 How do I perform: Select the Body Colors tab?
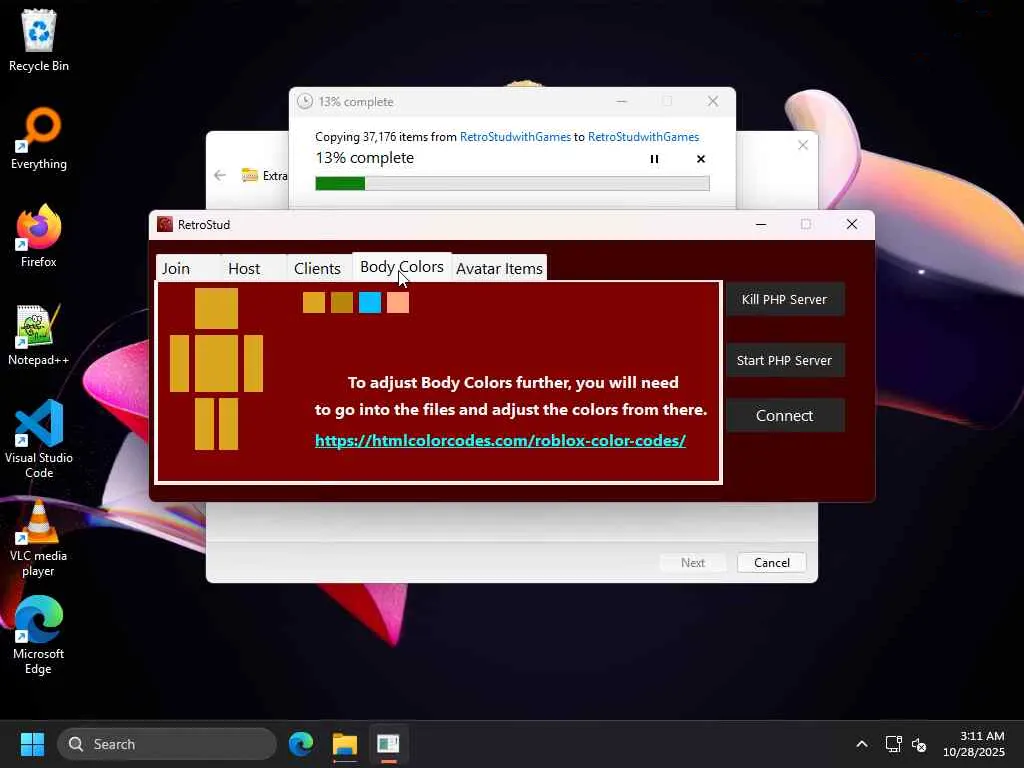pyautogui.click(x=402, y=266)
